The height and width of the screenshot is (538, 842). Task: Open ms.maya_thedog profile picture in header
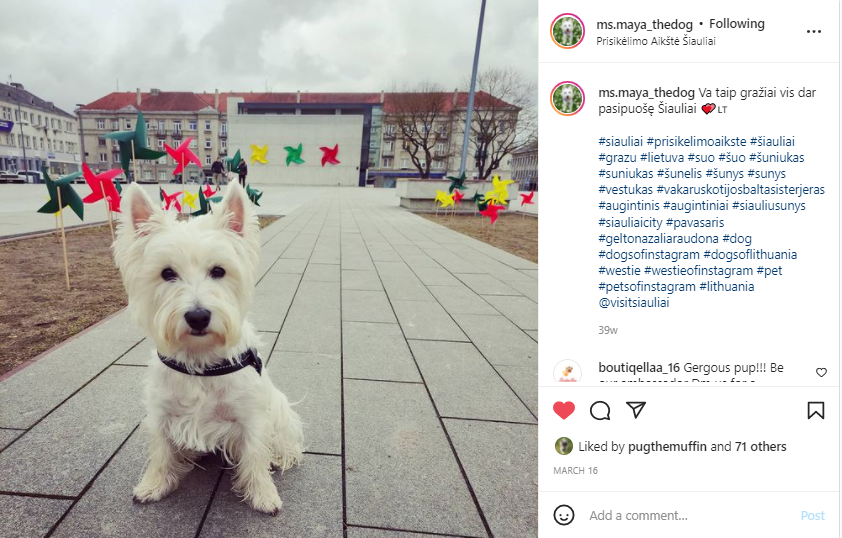[567, 31]
